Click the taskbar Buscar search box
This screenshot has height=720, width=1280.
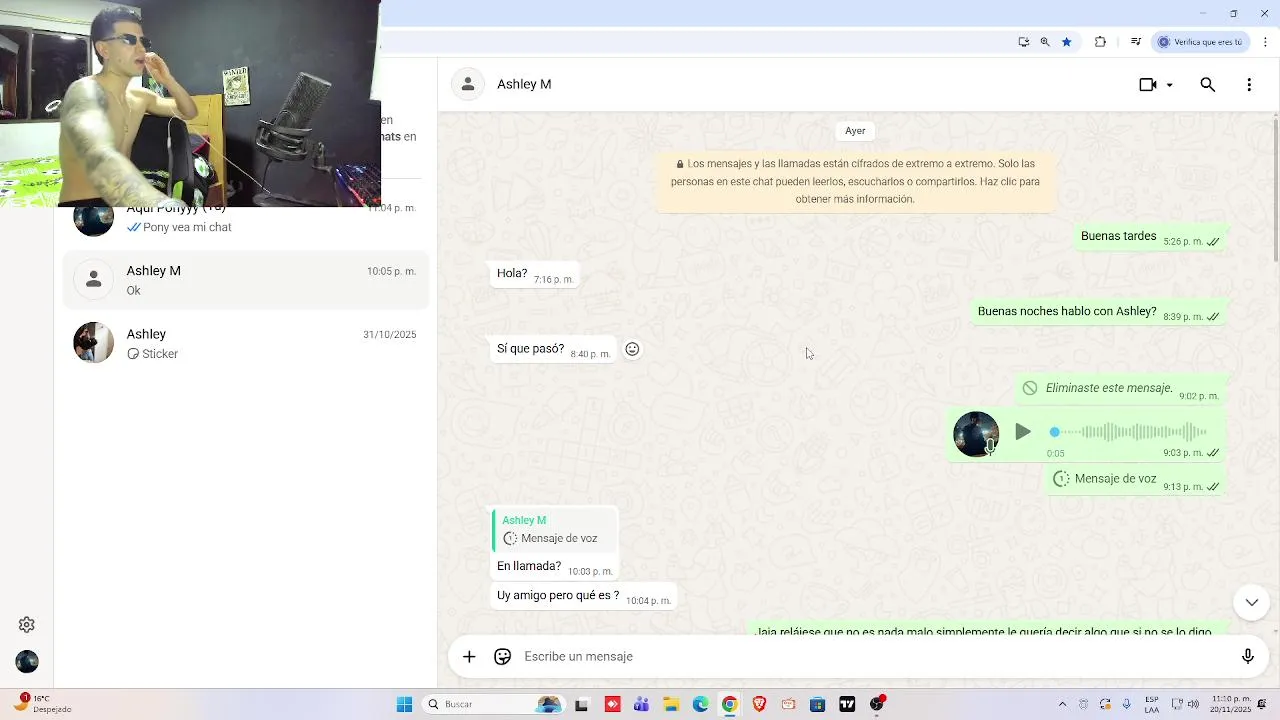(x=493, y=705)
